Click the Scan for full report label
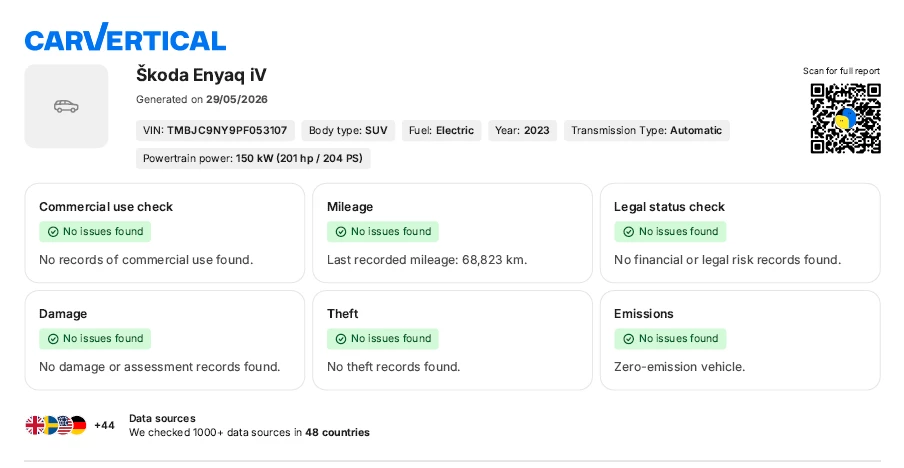Screen dimensions: 904x468 pos(841,71)
